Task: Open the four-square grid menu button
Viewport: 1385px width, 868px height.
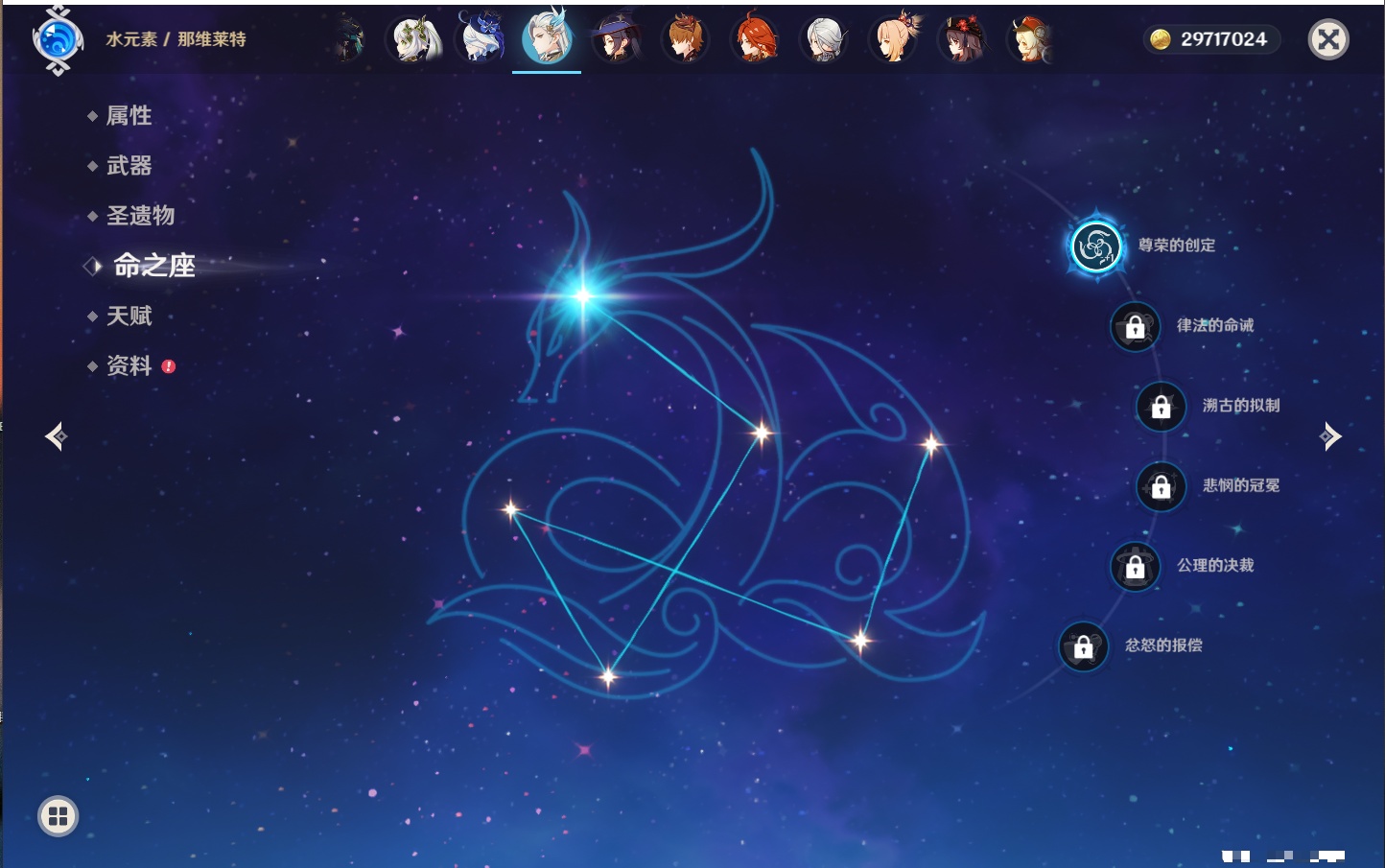Action: point(58,816)
